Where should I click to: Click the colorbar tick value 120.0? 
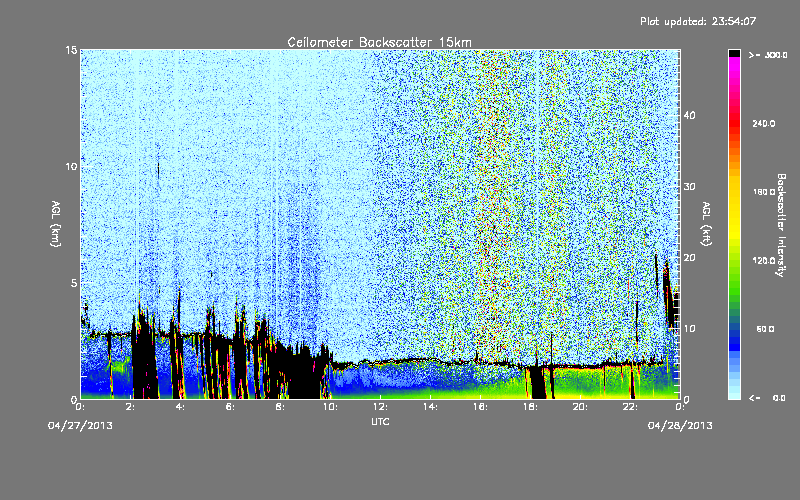764,261
